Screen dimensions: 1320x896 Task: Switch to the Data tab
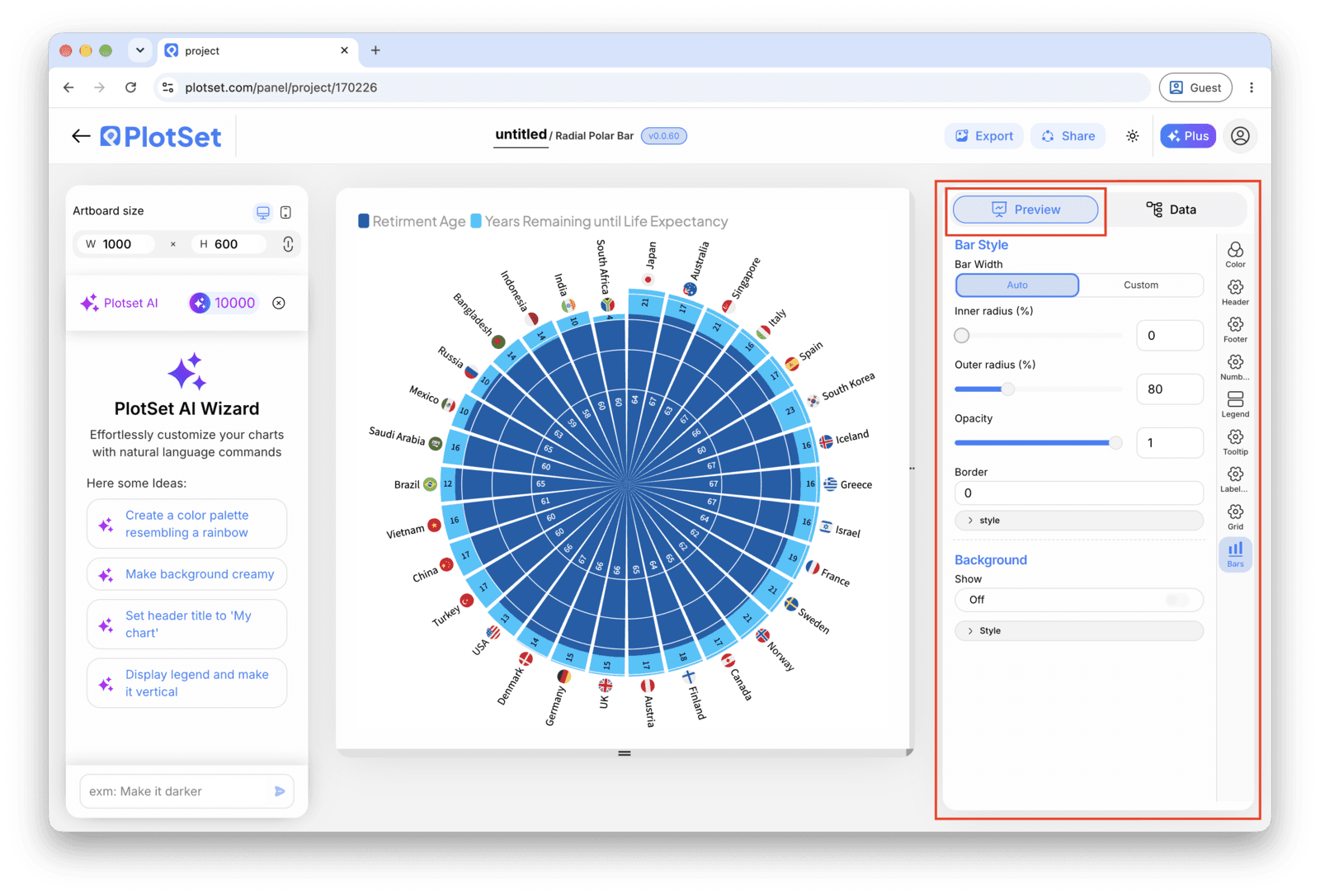pyautogui.click(x=1171, y=210)
